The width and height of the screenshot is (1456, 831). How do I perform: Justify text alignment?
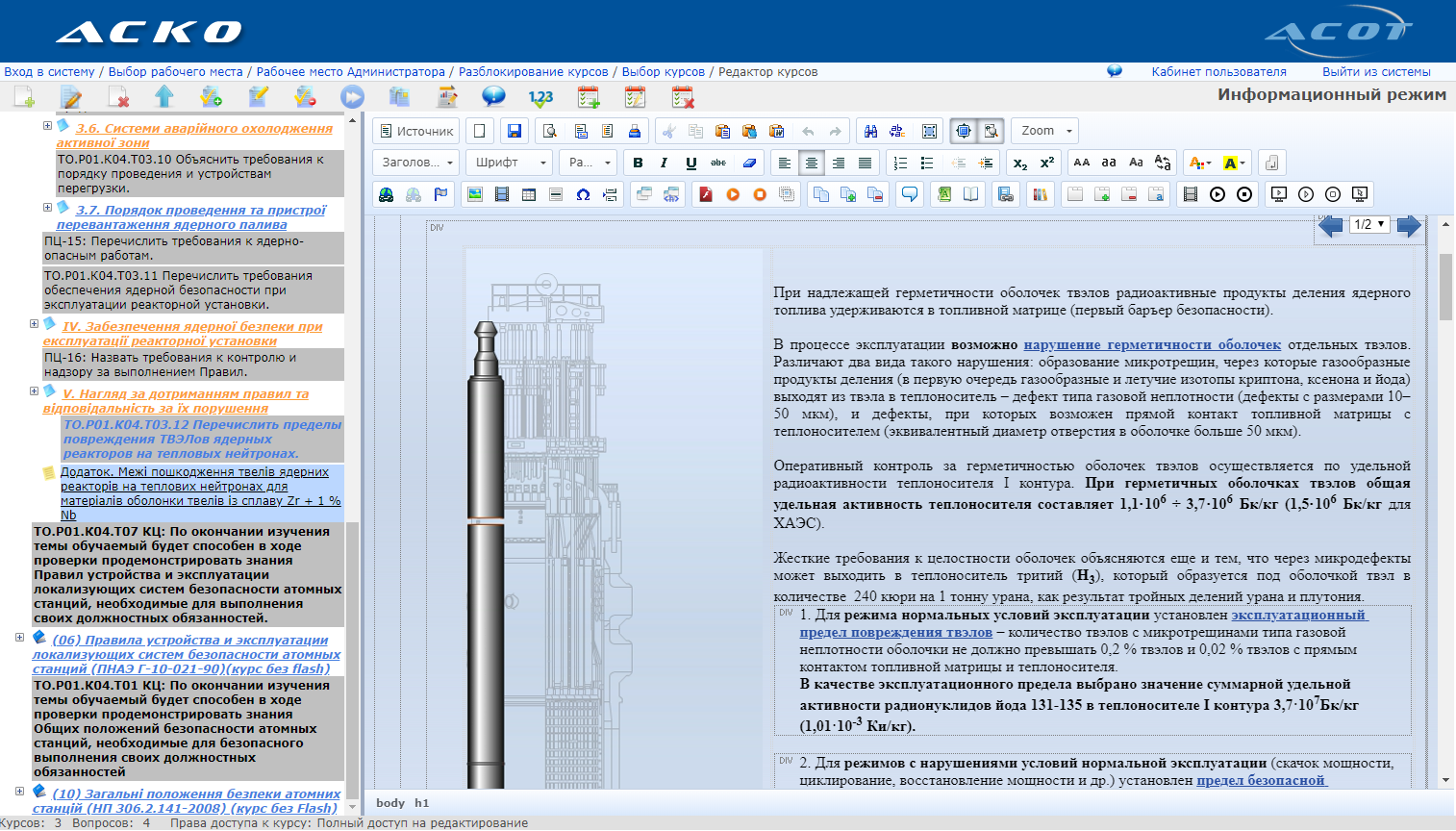tap(866, 163)
